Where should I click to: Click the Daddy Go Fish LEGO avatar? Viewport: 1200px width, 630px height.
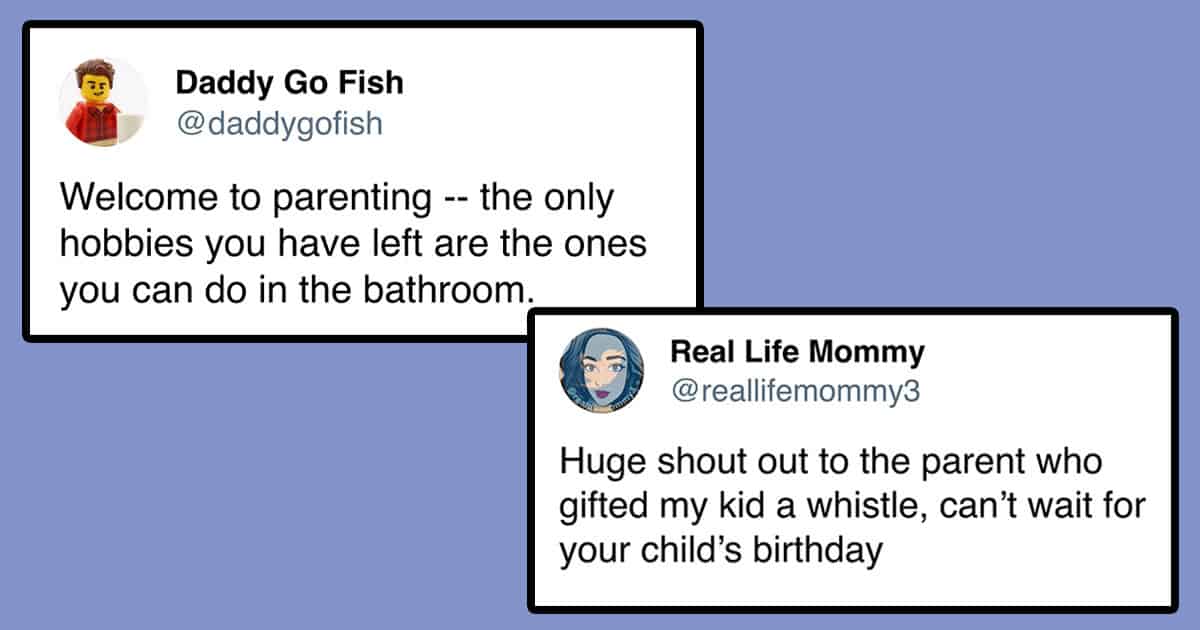[103, 102]
